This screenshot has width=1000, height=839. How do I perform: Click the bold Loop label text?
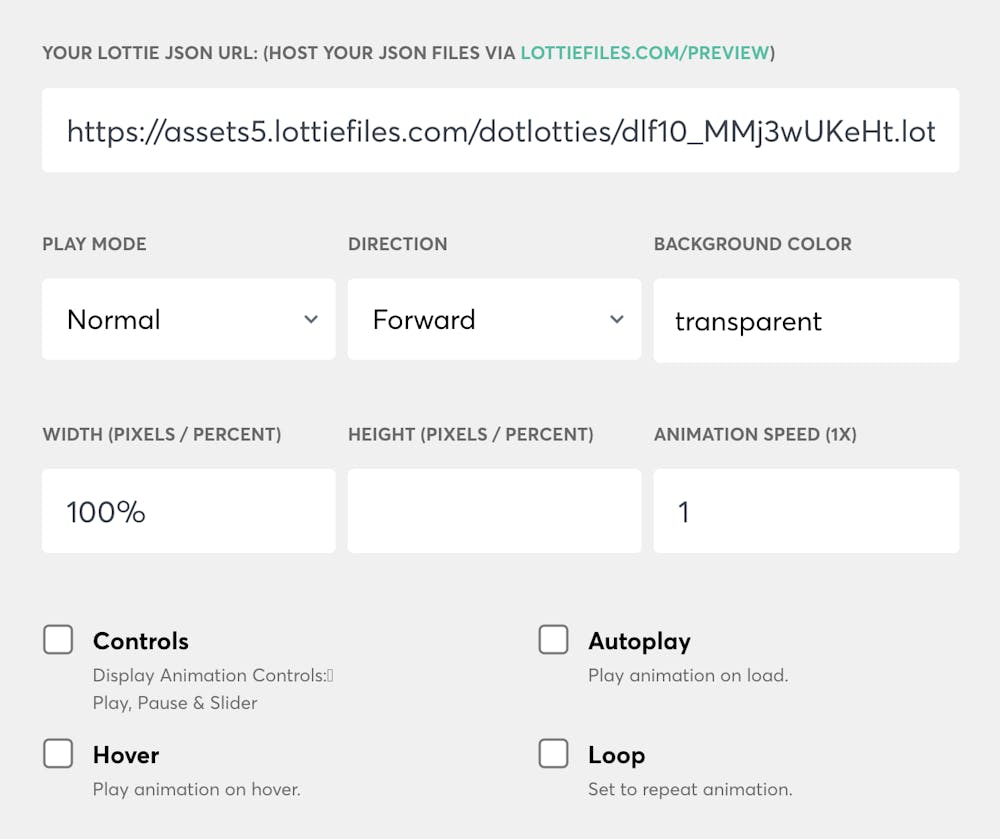[616, 755]
